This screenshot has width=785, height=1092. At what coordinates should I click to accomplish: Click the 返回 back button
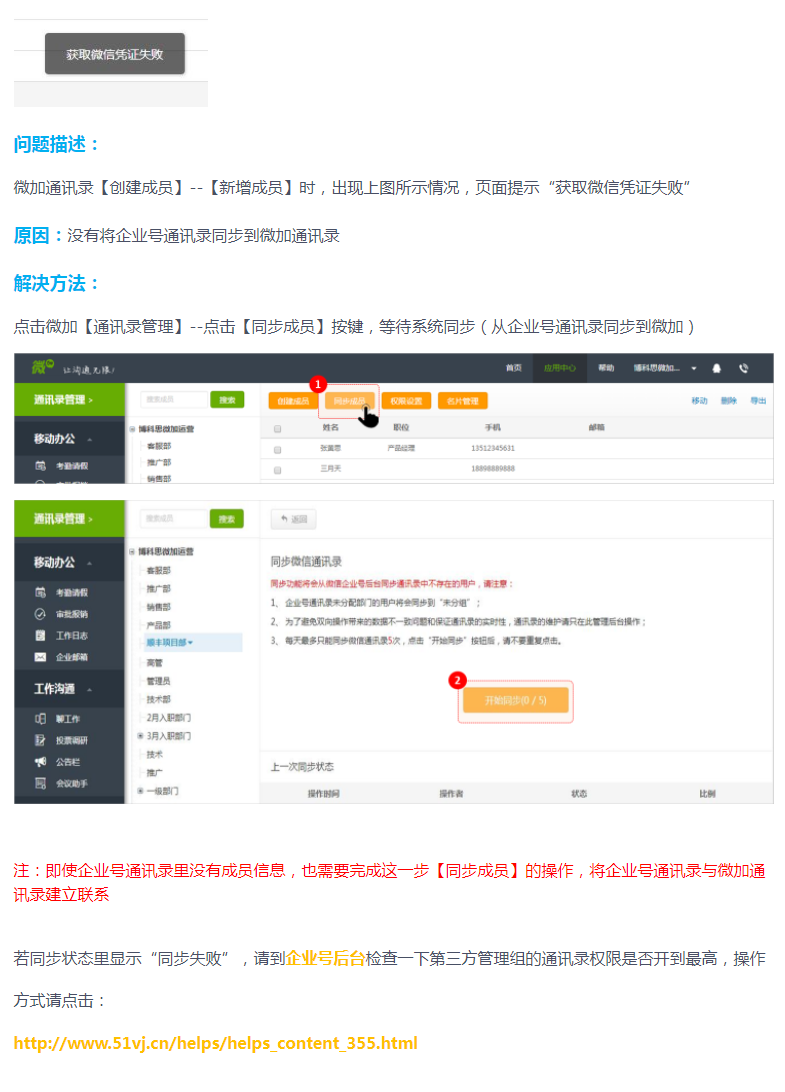point(293,519)
